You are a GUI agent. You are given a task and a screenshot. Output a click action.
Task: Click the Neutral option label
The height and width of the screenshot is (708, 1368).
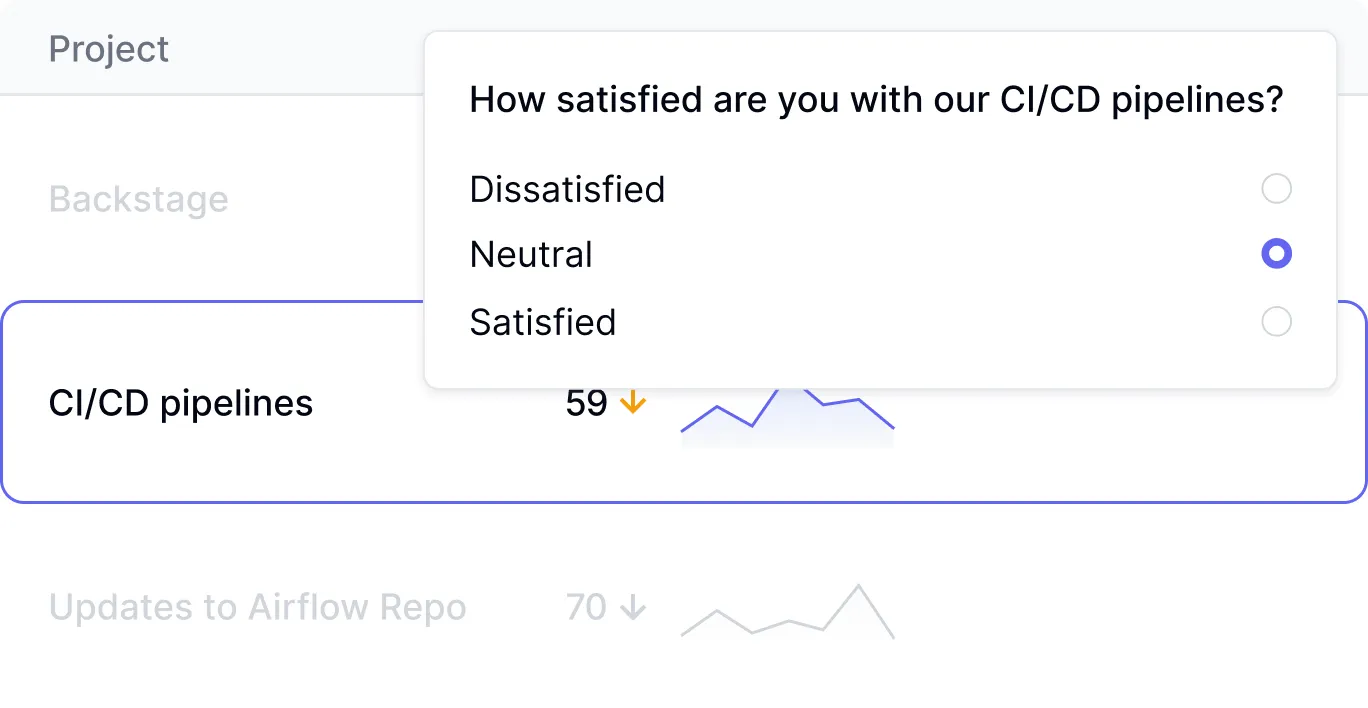[x=531, y=255]
